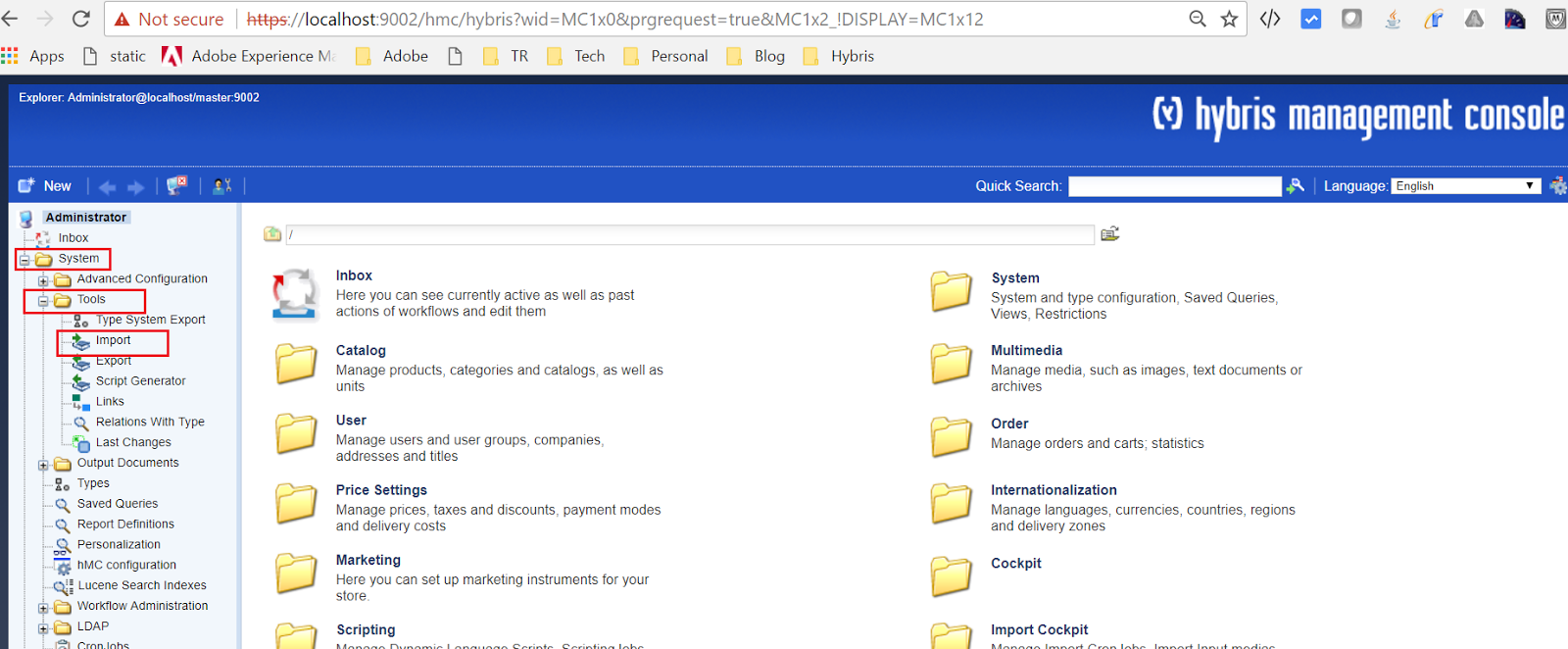Open the LDAP folder in tree

(x=93, y=626)
